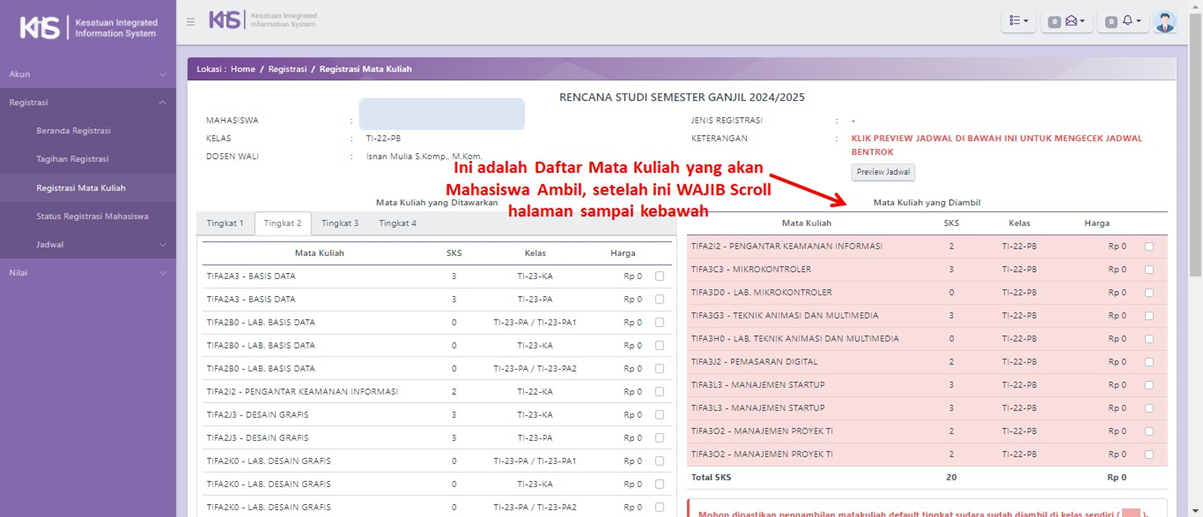Click the user profile avatar
This screenshot has height=517, width=1203.
(x=1164, y=21)
